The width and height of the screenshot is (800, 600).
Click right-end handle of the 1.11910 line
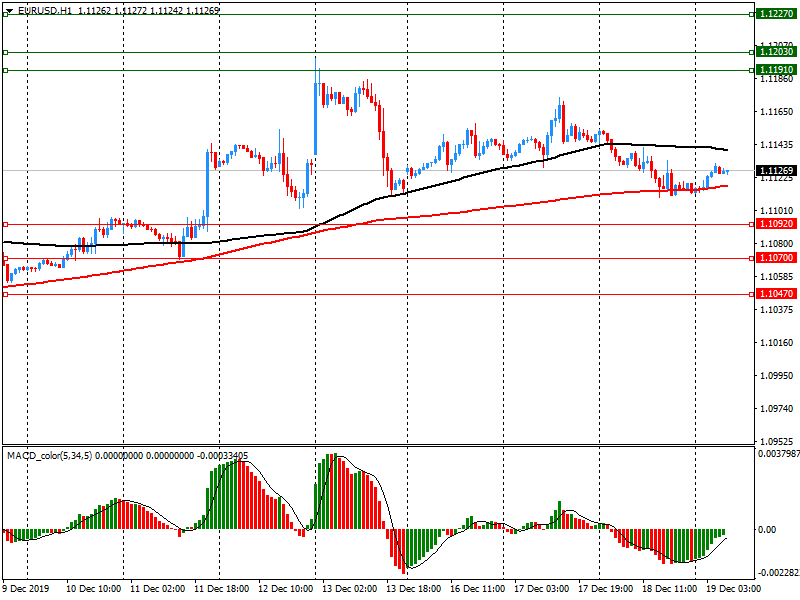pyautogui.click(x=752, y=70)
